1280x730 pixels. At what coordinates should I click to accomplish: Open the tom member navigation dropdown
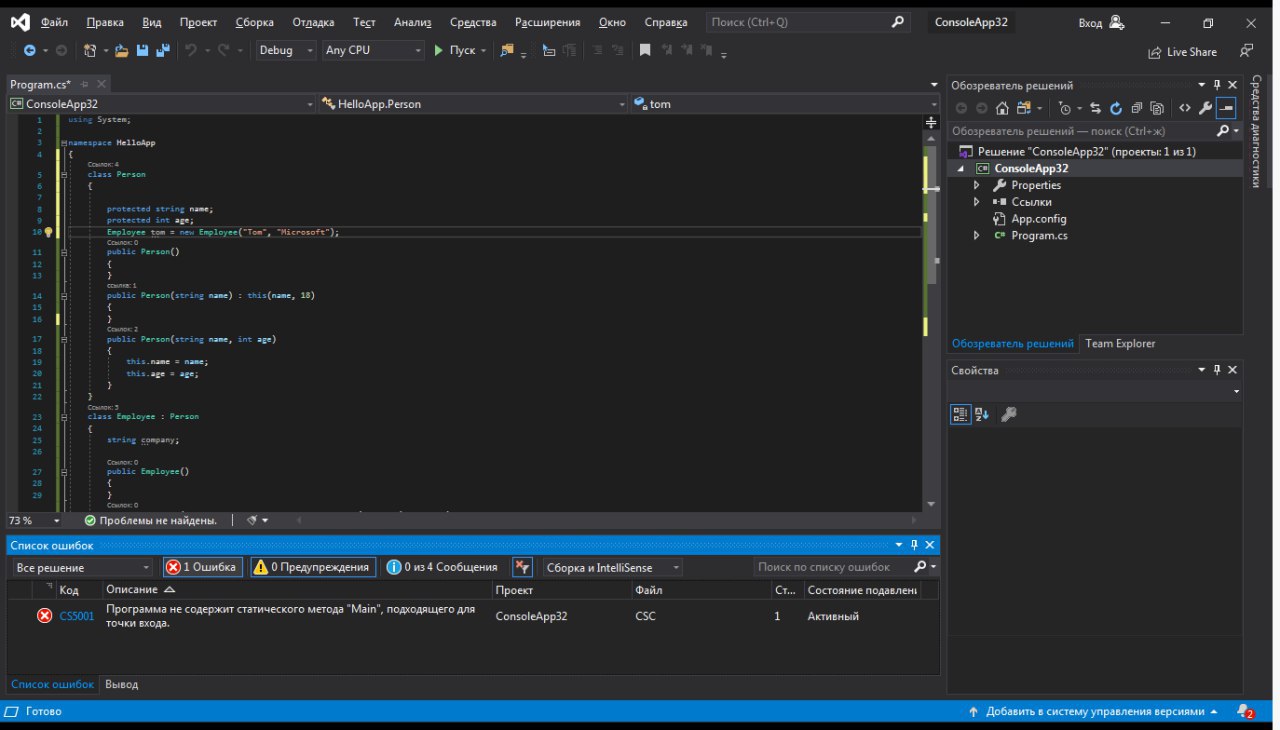pyautogui.click(x=786, y=104)
